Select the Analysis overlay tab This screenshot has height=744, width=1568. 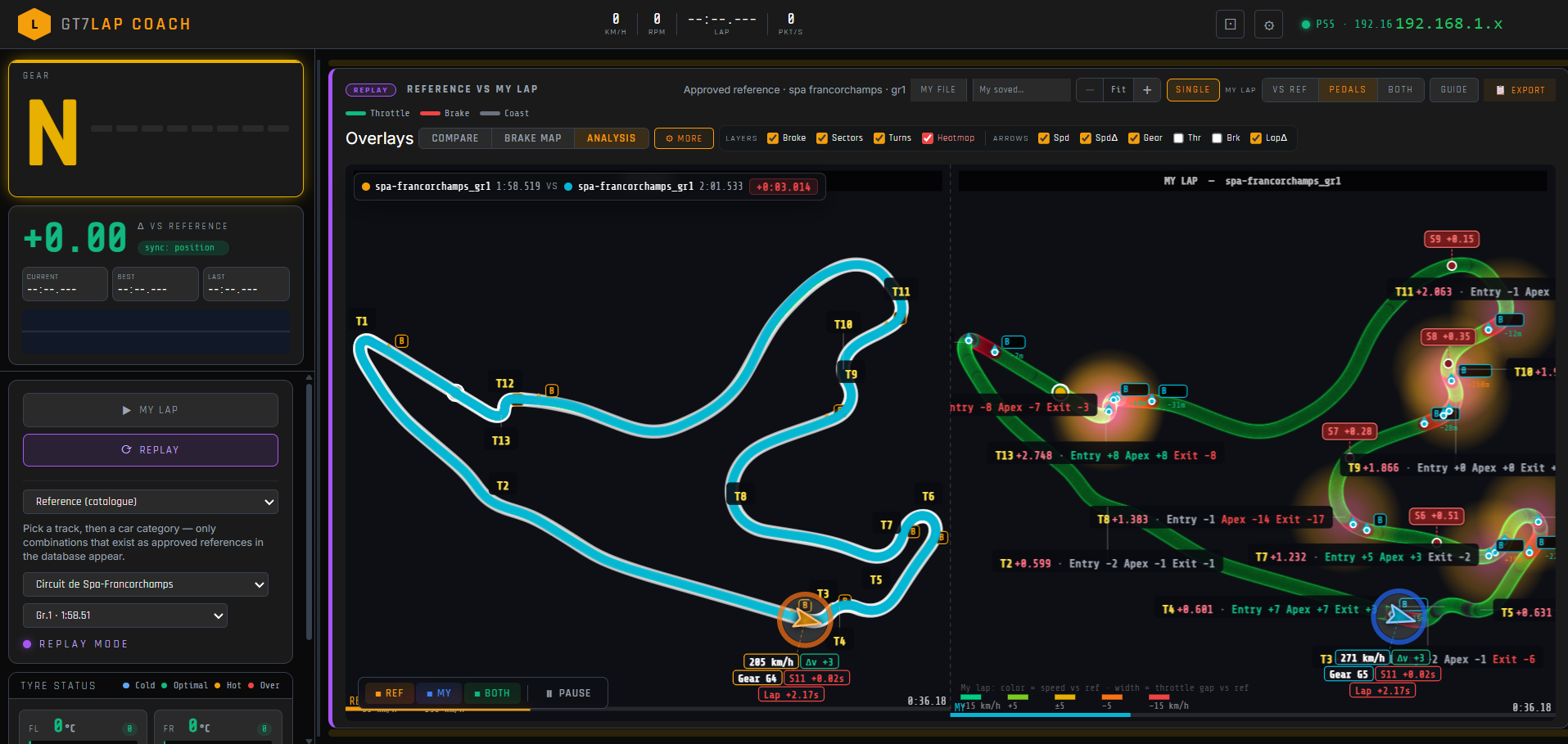(611, 138)
